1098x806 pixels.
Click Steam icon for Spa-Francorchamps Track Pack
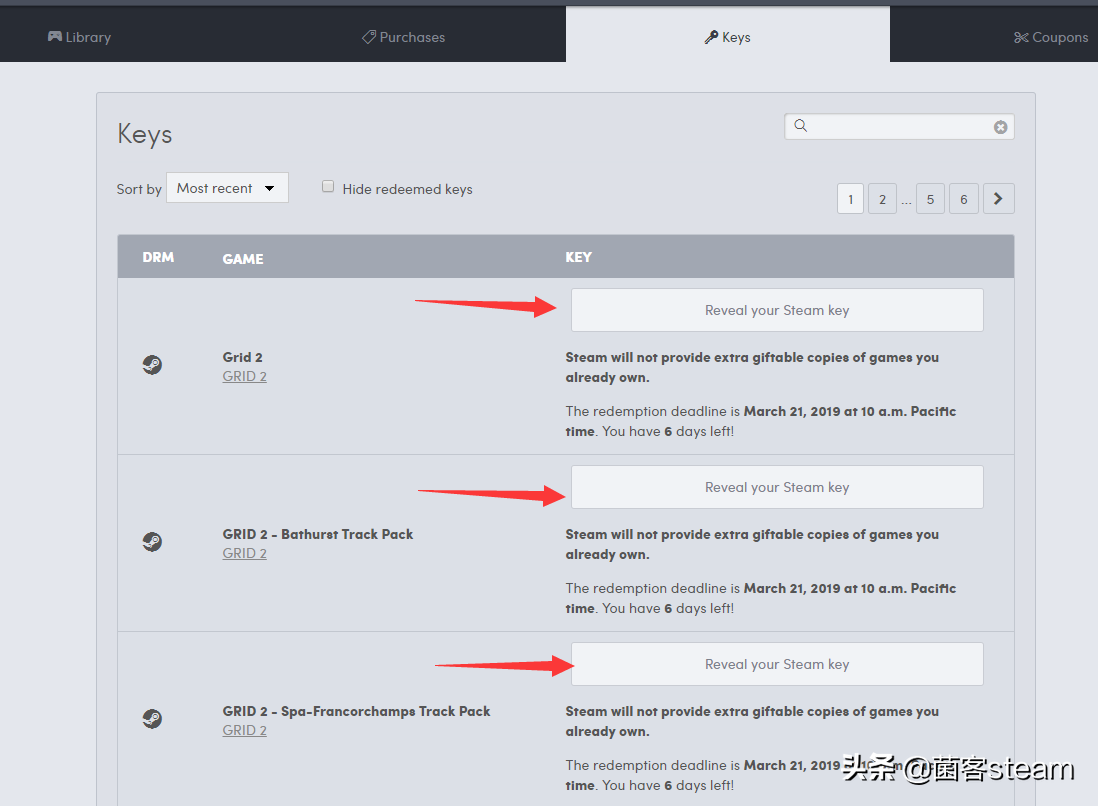[152, 720]
